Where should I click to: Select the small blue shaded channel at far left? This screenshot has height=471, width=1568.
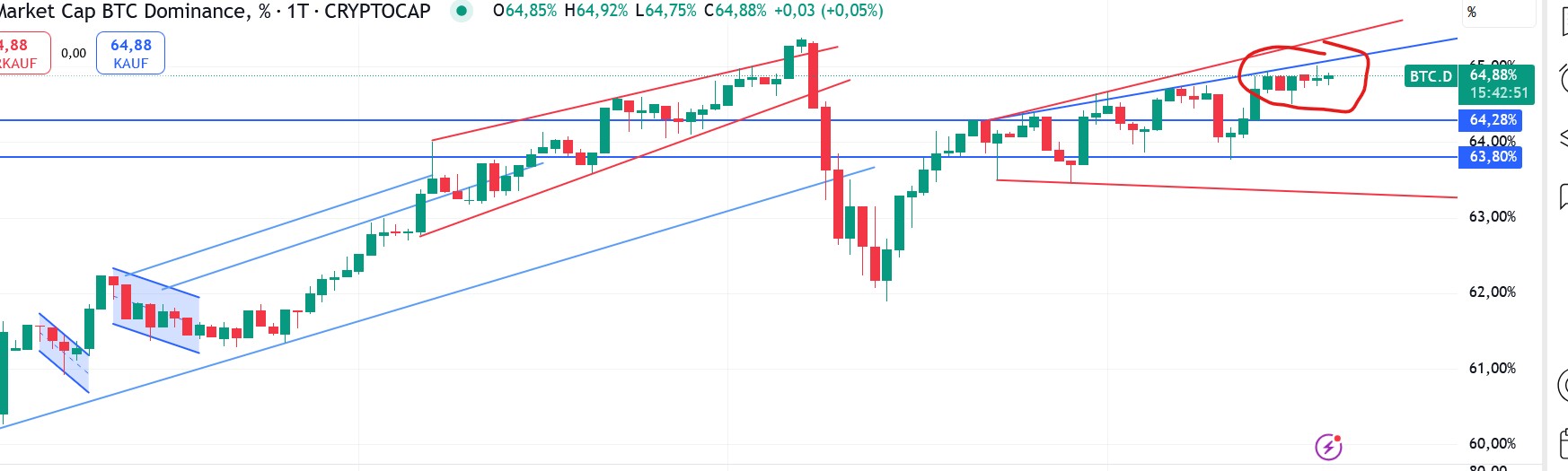click(64, 353)
